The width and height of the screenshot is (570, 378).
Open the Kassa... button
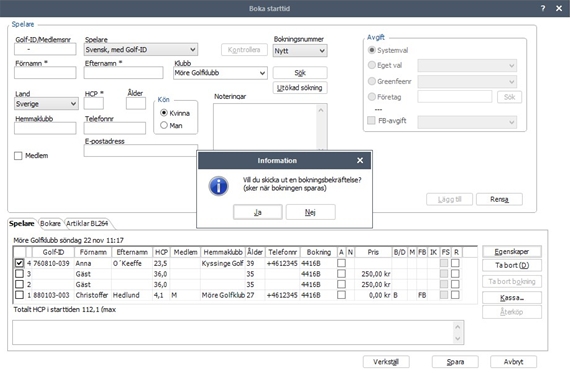click(512, 298)
